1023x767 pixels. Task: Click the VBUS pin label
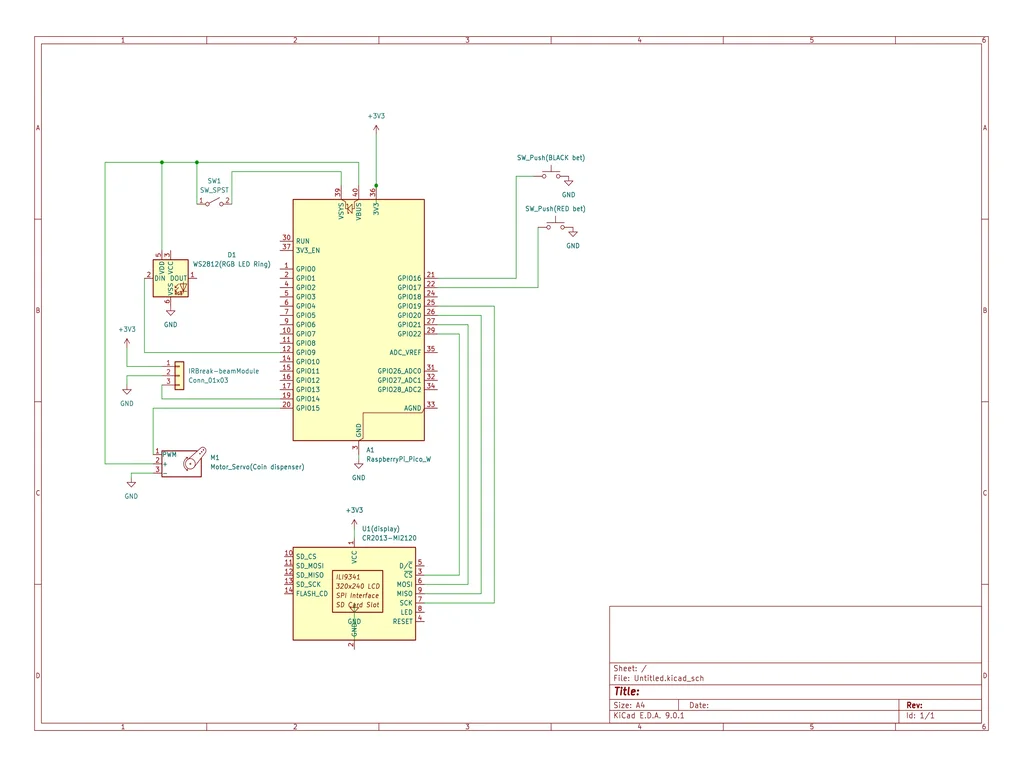point(358,211)
